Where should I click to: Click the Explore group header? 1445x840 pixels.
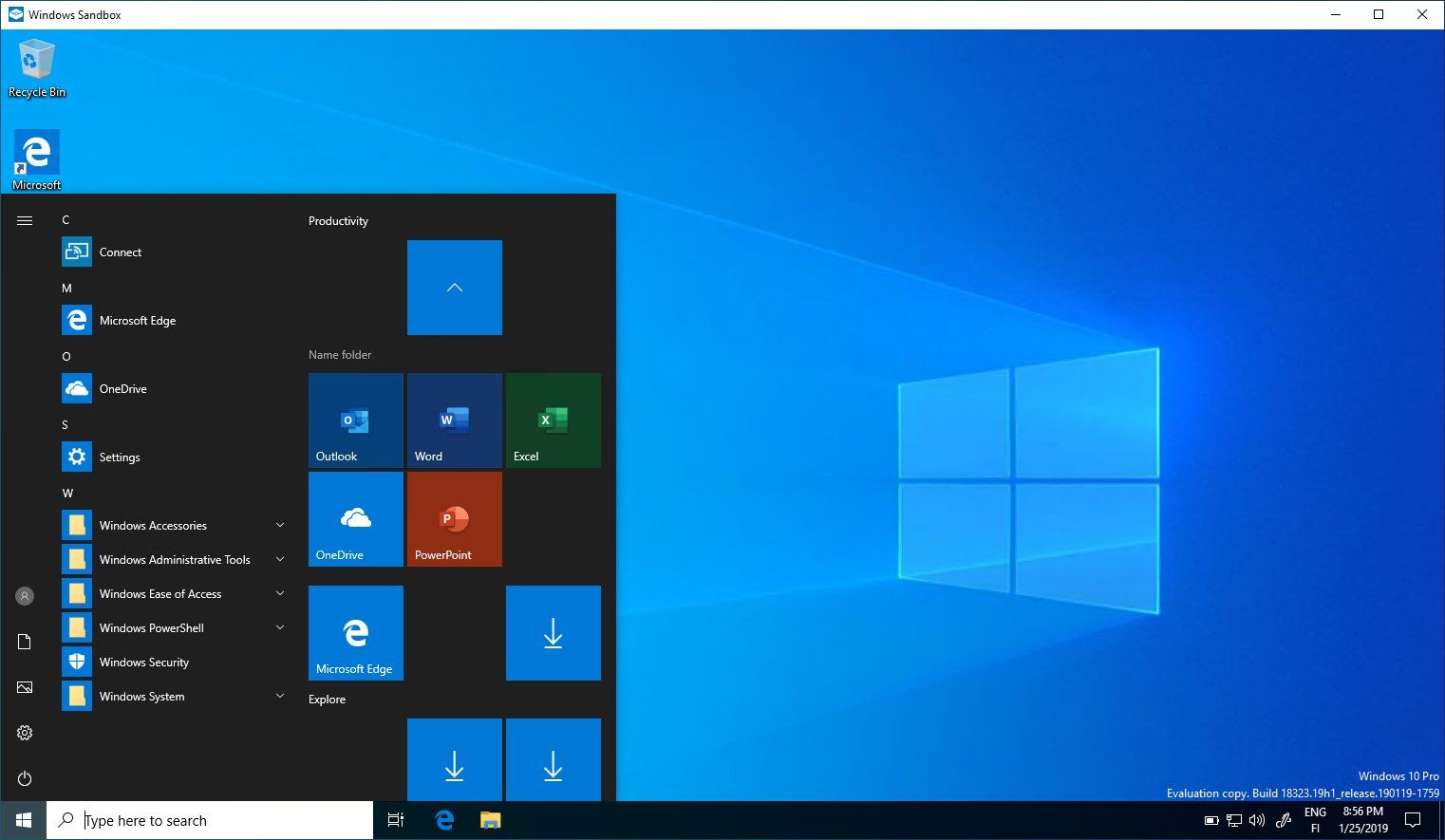(327, 699)
